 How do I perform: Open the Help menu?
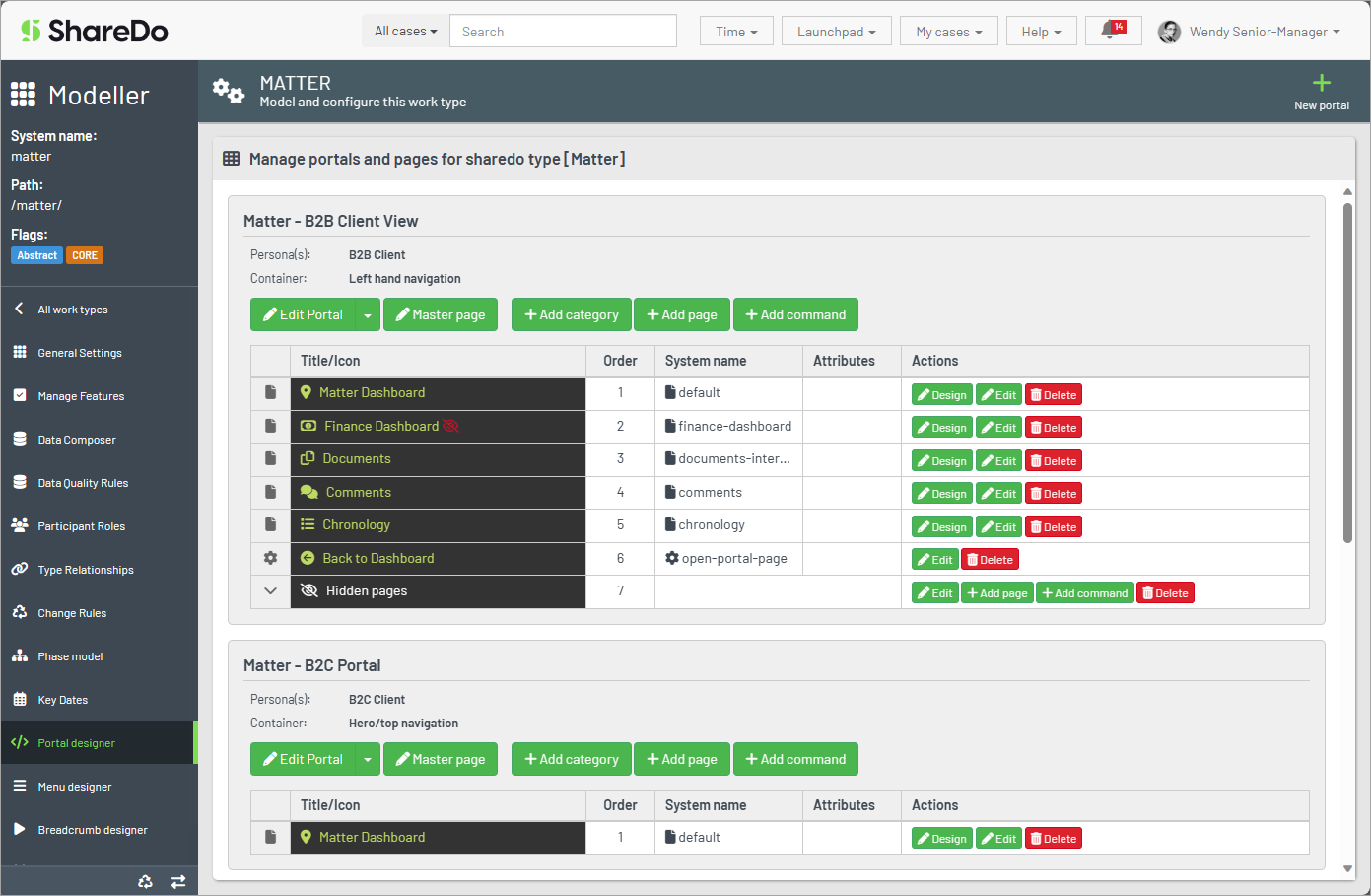click(1041, 31)
